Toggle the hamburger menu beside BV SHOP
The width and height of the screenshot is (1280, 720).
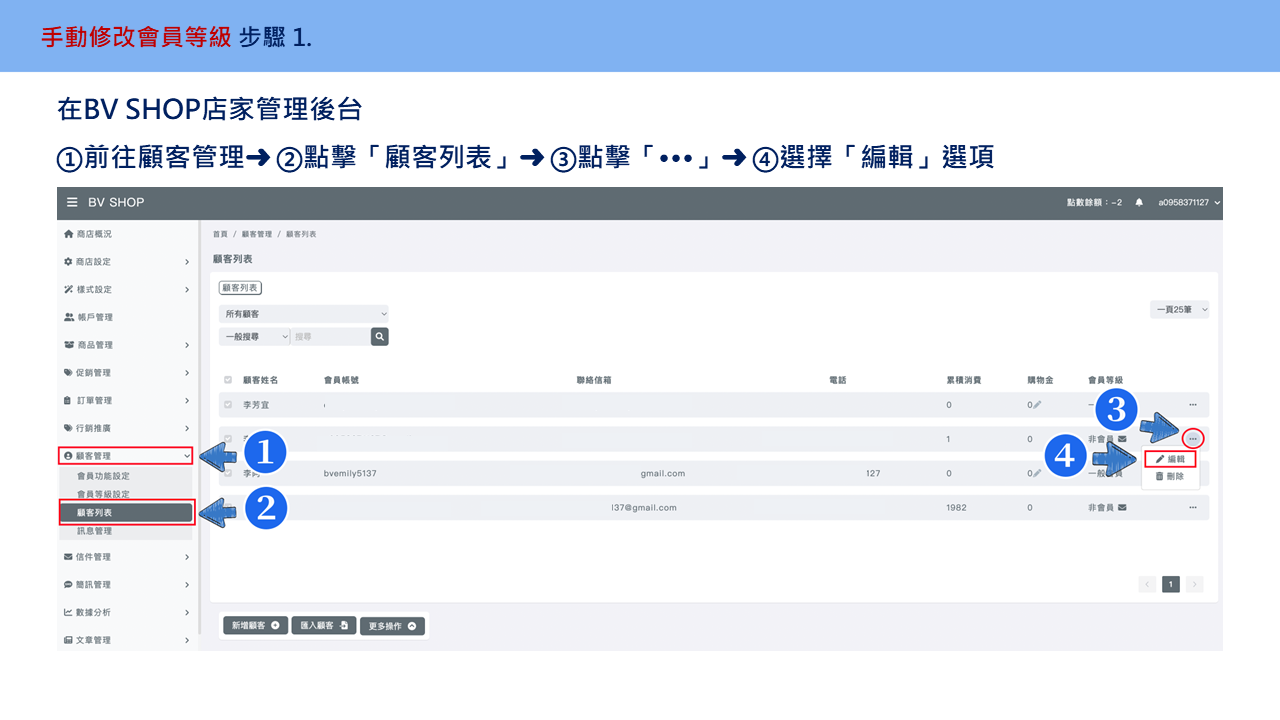click(x=72, y=202)
